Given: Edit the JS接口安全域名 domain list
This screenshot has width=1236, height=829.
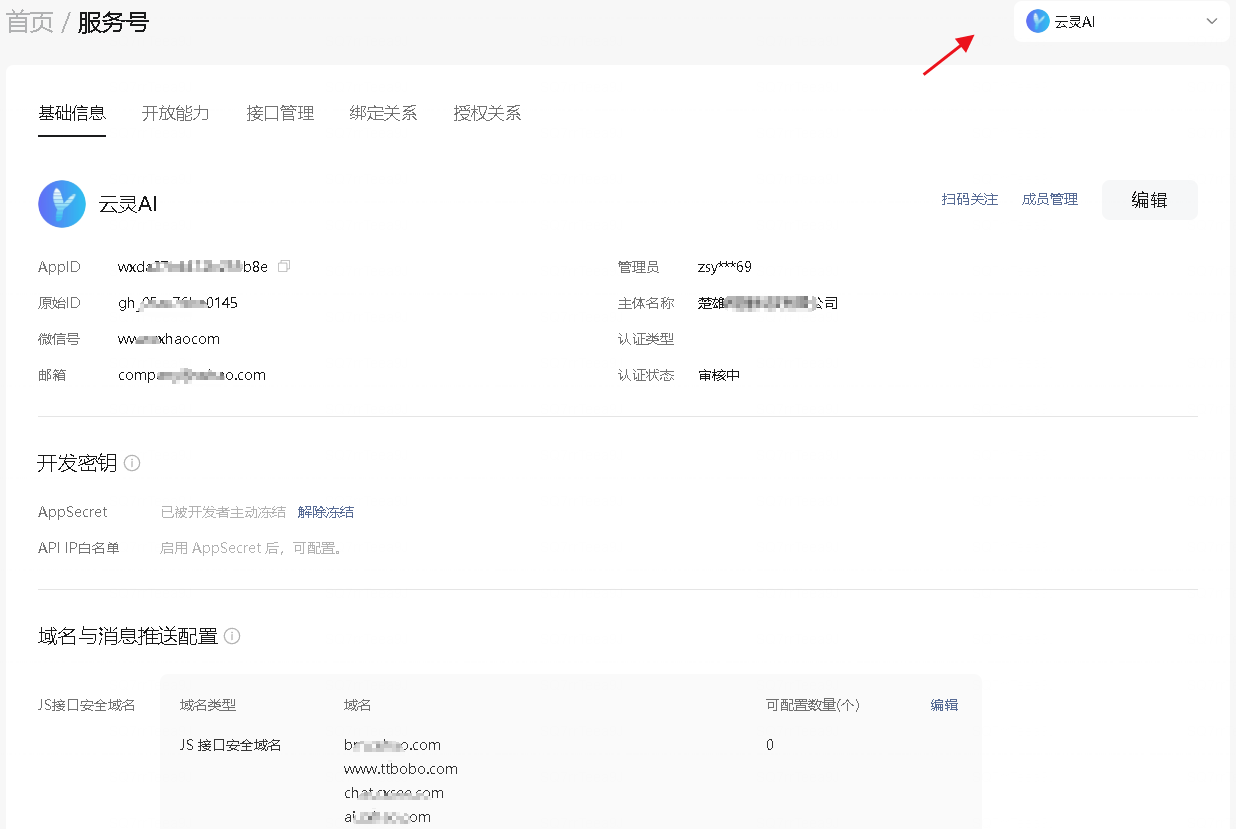Looking at the screenshot, I should [944, 705].
